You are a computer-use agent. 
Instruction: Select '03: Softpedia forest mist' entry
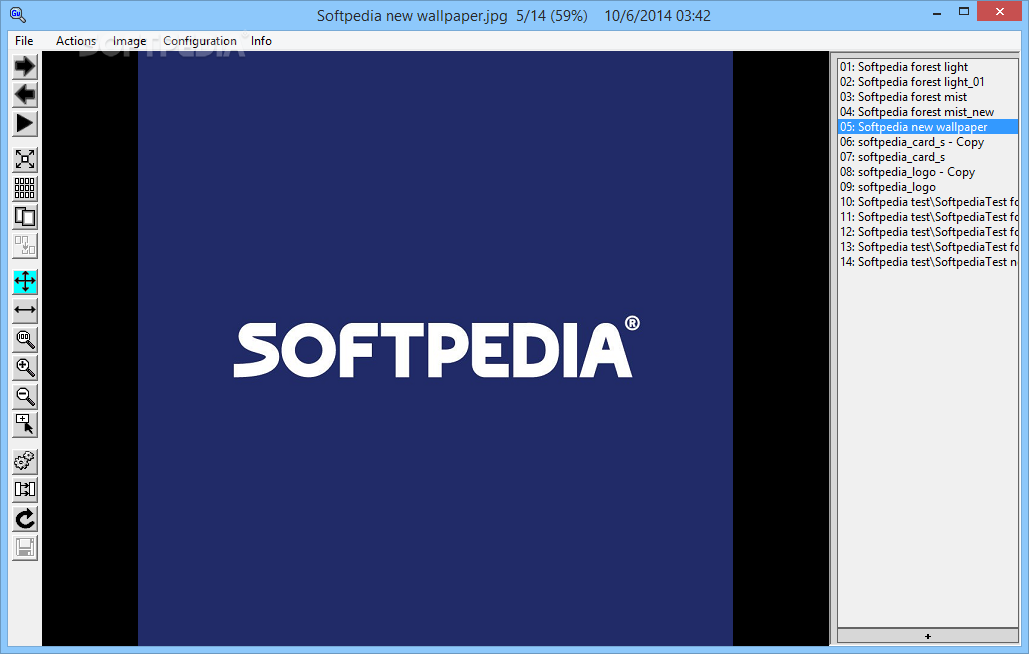click(x=928, y=97)
